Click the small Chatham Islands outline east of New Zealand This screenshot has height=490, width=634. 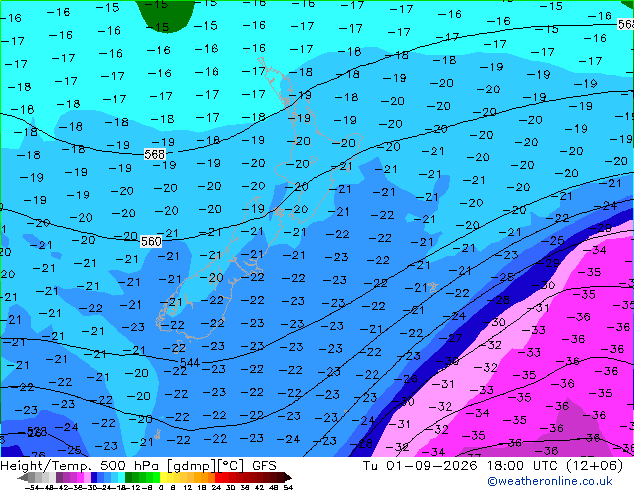pos(433,287)
